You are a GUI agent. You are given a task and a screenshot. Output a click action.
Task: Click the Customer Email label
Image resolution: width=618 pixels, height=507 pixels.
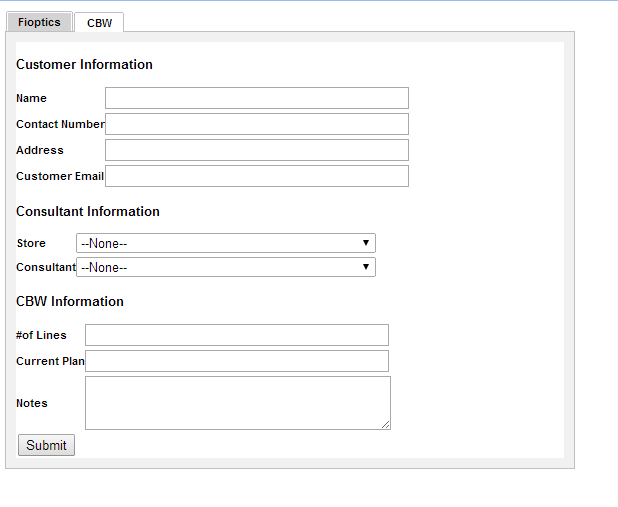coord(60,176)
